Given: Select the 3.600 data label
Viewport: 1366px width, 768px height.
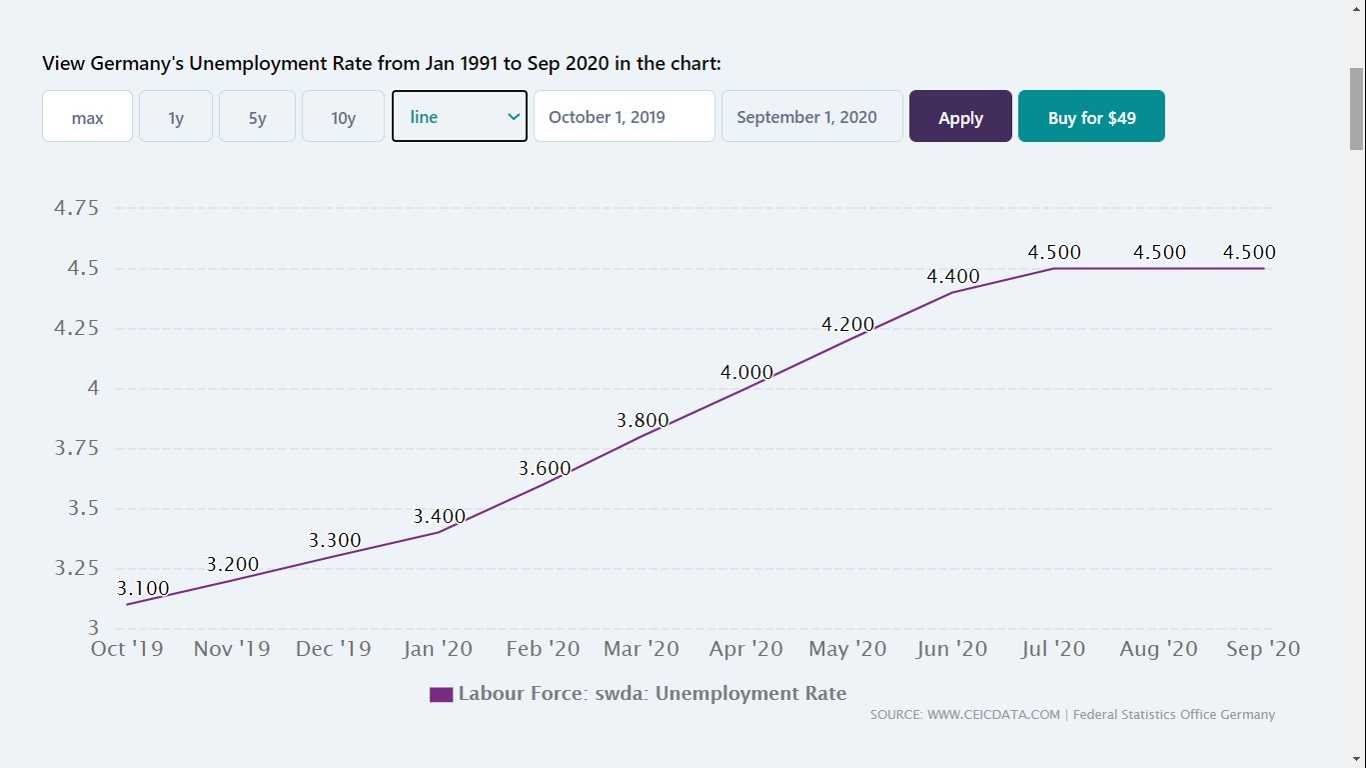Looking at the screenshot, I should point(544,468).
